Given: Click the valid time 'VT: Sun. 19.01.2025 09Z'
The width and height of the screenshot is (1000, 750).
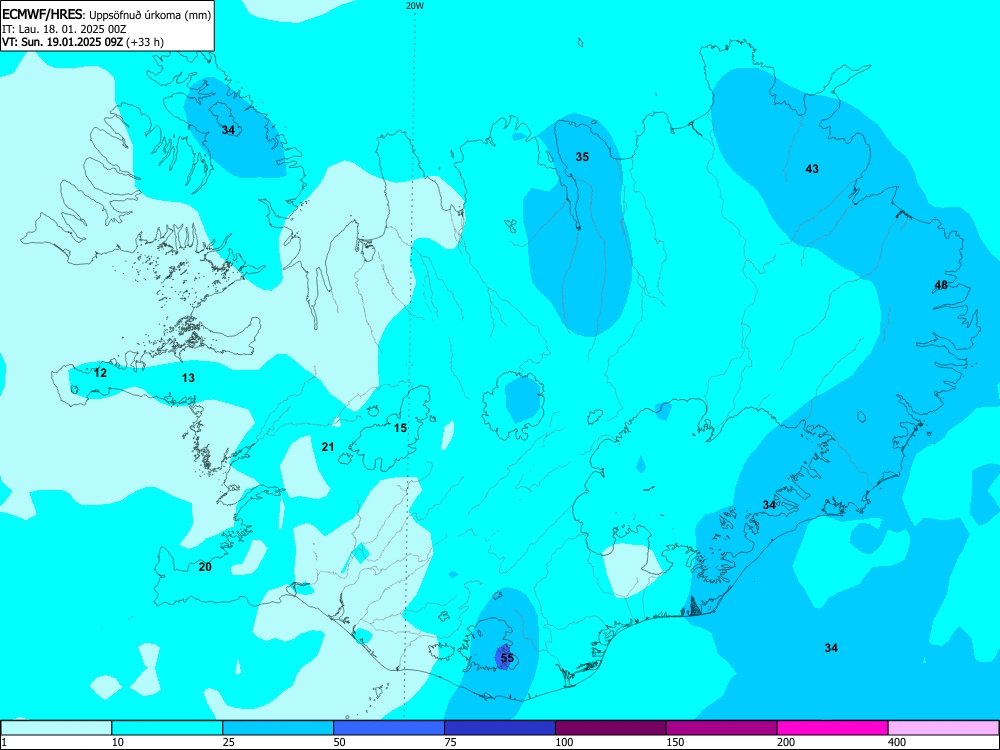Looking at the screenshot, I should [x=62, y=42].
